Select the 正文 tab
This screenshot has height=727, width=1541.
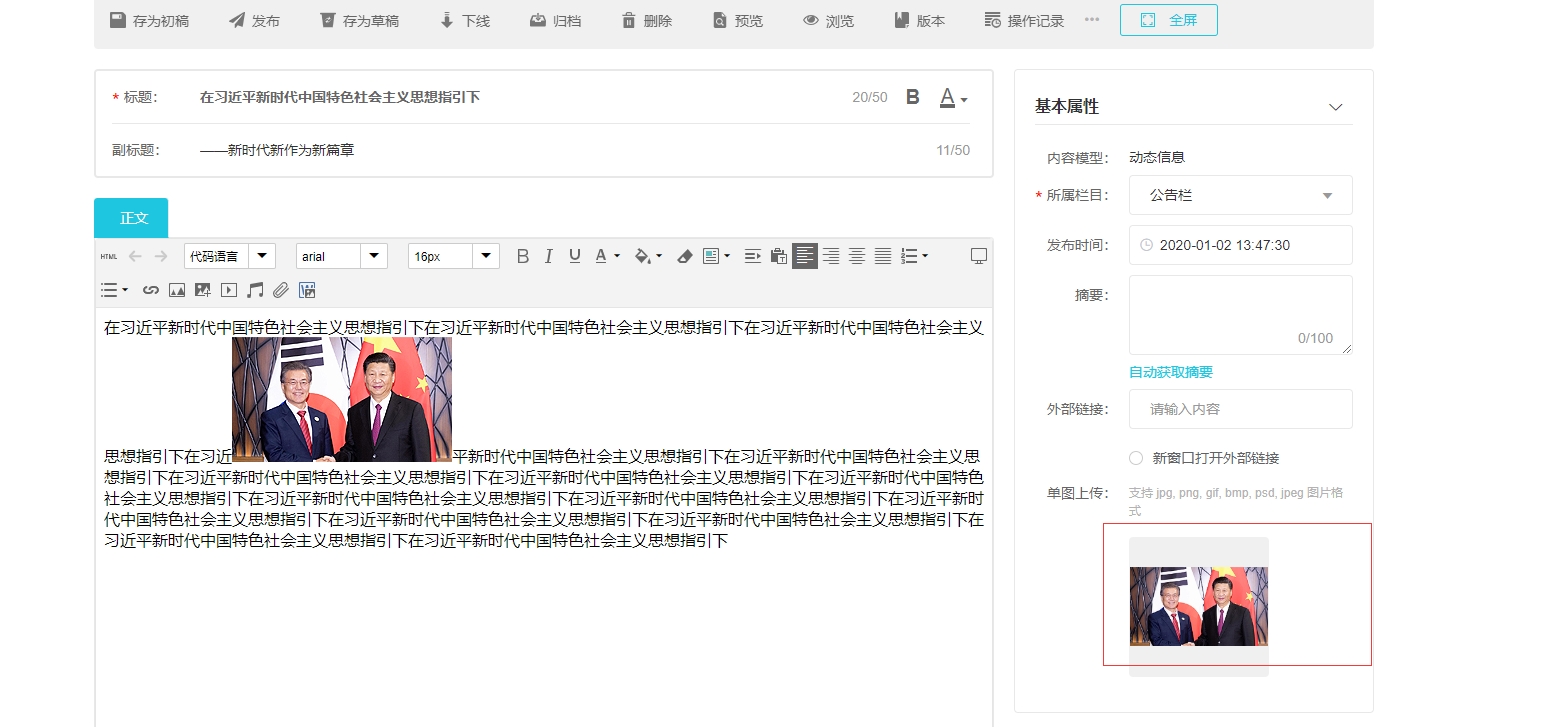pos(131,218)
